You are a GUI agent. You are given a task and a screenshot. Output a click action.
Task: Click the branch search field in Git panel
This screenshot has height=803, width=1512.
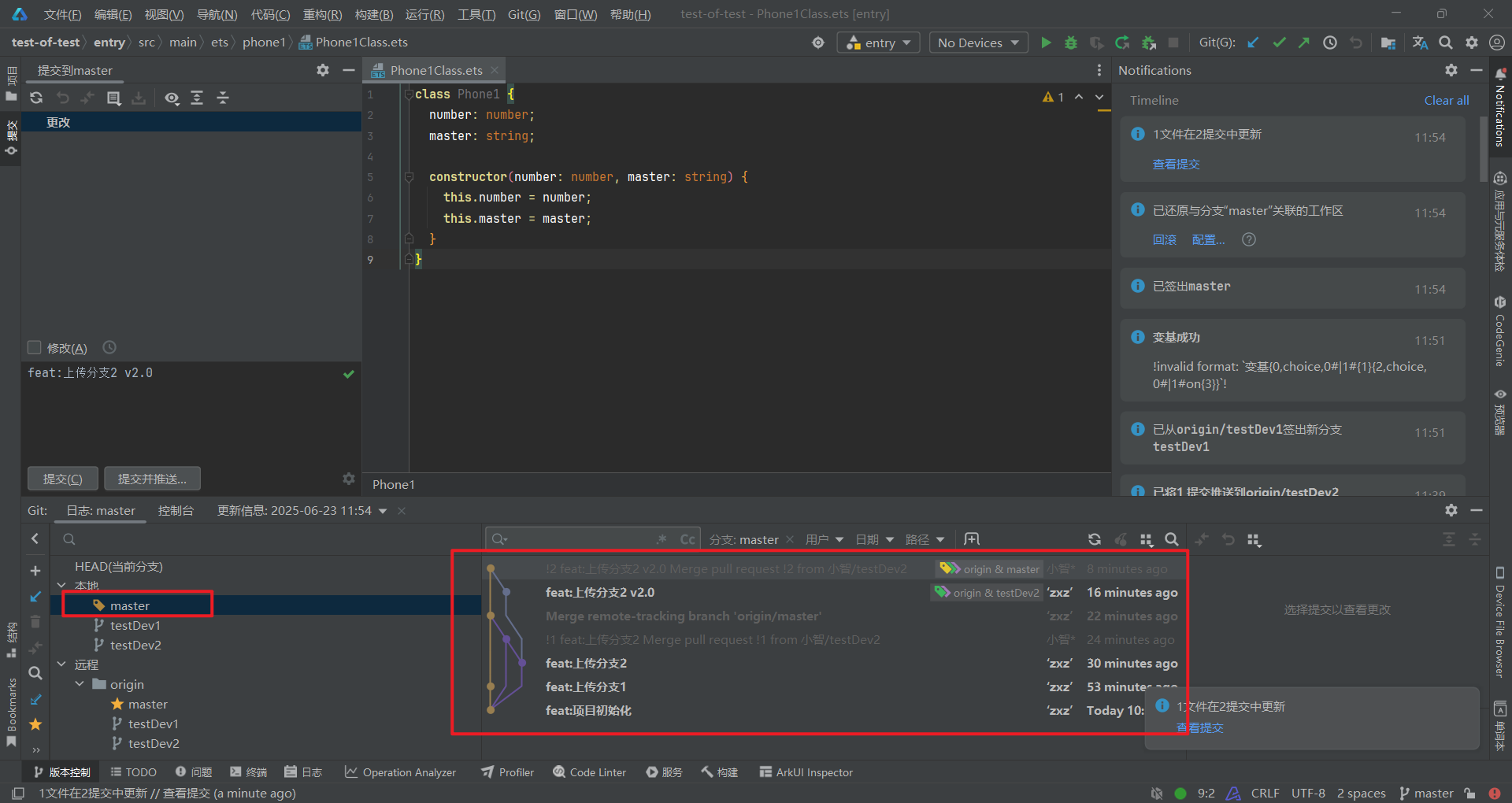266,539
